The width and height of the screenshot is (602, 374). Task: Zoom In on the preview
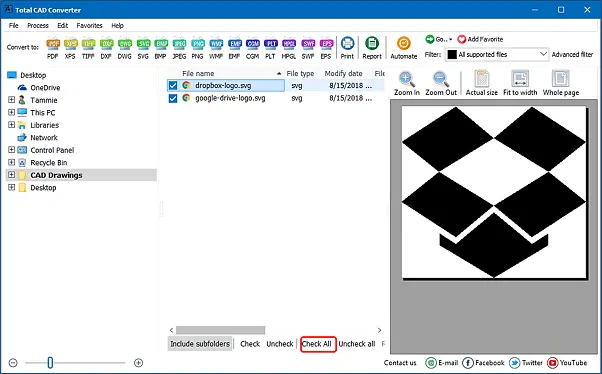[407, 83]
